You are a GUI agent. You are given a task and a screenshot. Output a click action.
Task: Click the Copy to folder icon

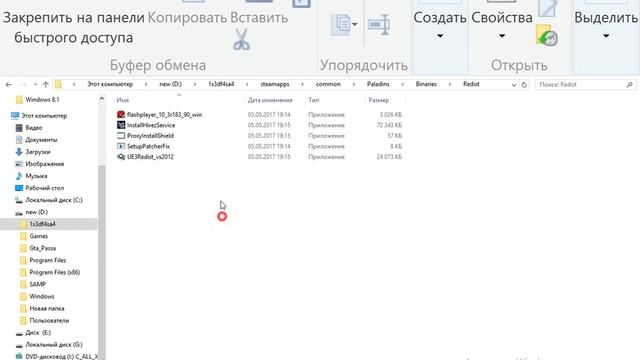click(x=344, y=24)
